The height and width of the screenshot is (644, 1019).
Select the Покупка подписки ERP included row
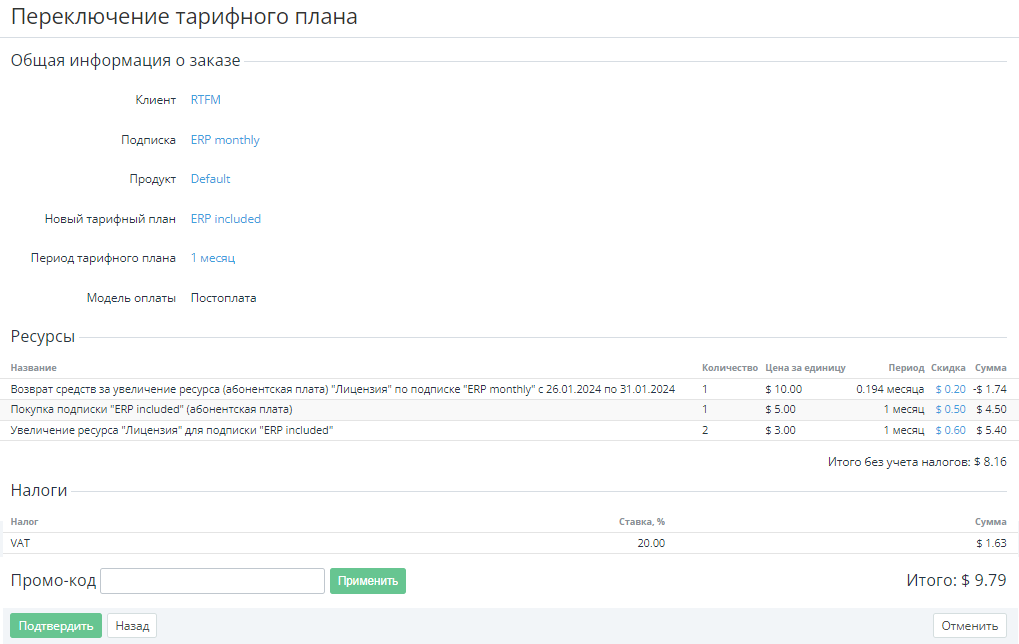151,409
